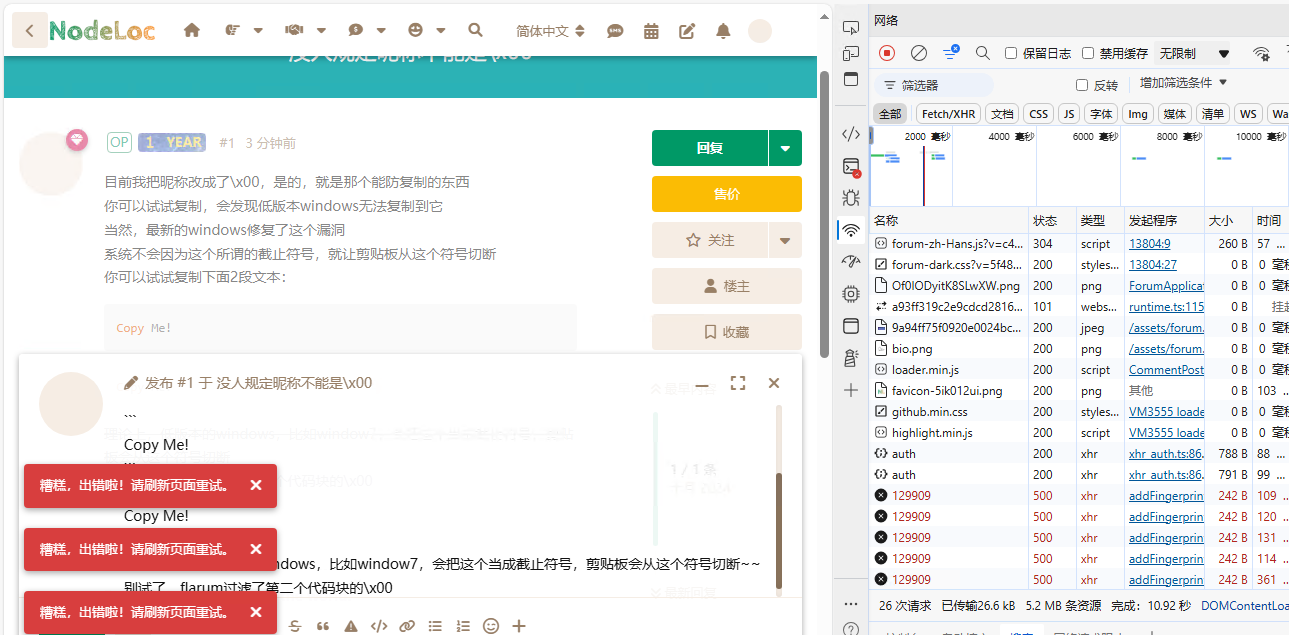Toggle device emulation in DevTools
Screen dimensions: 1289x635
tap(851, 53)
